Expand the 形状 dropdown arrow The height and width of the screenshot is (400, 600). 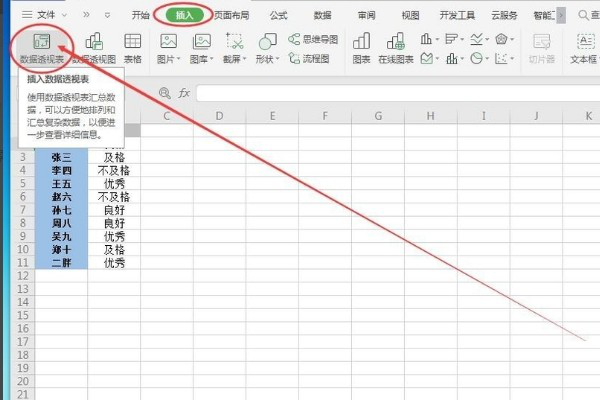[x=277, y=59]
